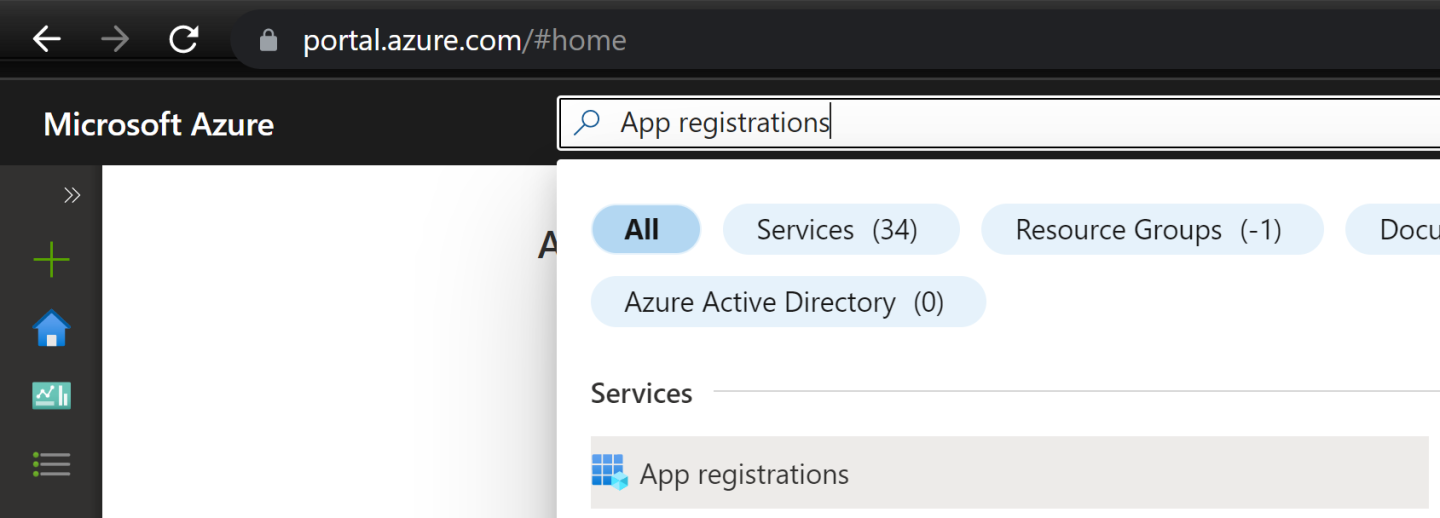Click the green plus Create resource icon
The height and width of the screenshot is (518, 1440).
[51, 260]
